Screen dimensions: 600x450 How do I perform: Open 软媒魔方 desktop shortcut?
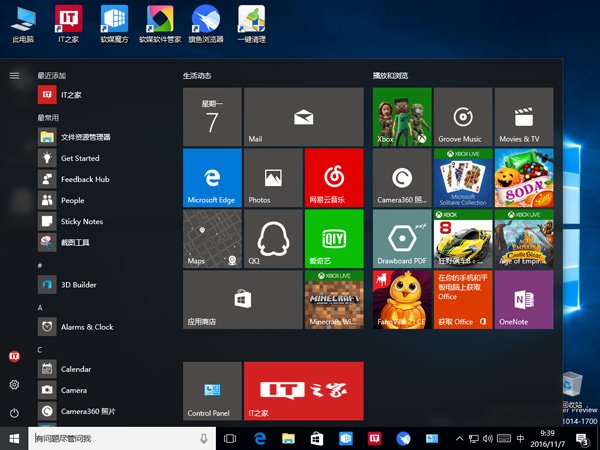point(114,24)
